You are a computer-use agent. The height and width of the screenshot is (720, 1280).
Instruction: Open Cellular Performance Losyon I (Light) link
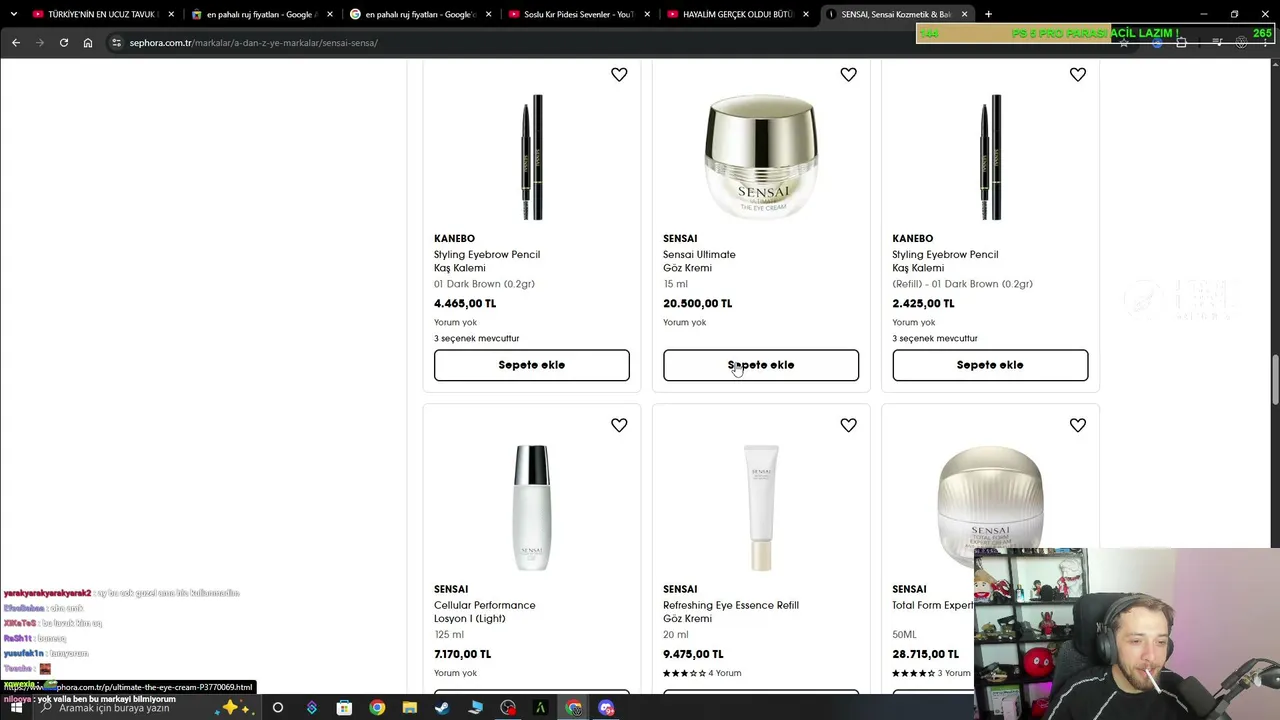click(x=484, y=612)
